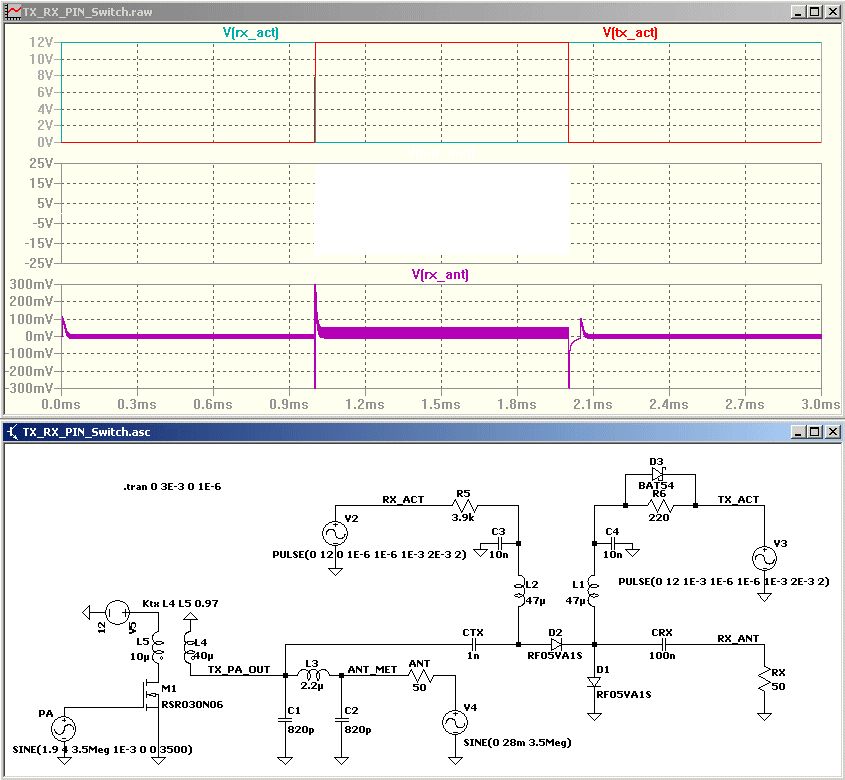The image size is (845, 780).
Task: Select the D3 BAT54 diode symbol
Action: click(x=657, y=475)
